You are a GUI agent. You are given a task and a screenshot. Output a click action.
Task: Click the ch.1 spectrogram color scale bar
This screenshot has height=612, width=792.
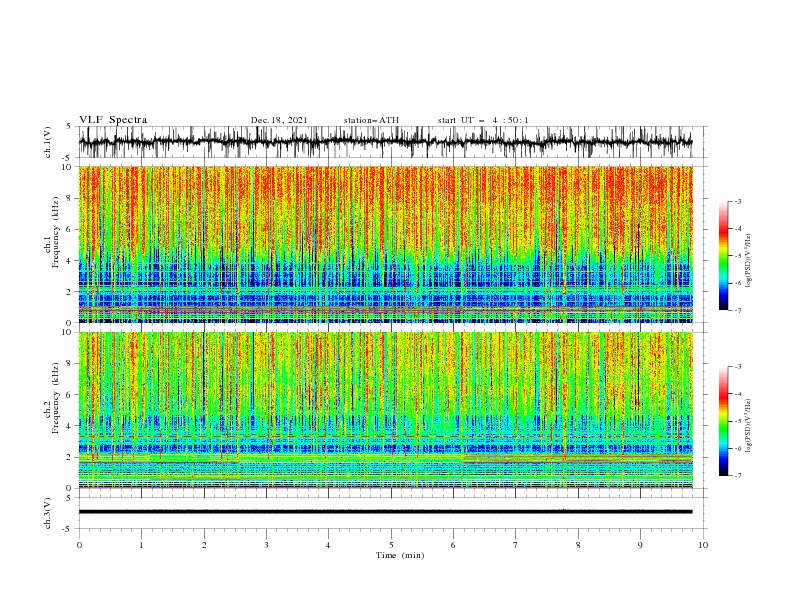(x=723, y=256)
